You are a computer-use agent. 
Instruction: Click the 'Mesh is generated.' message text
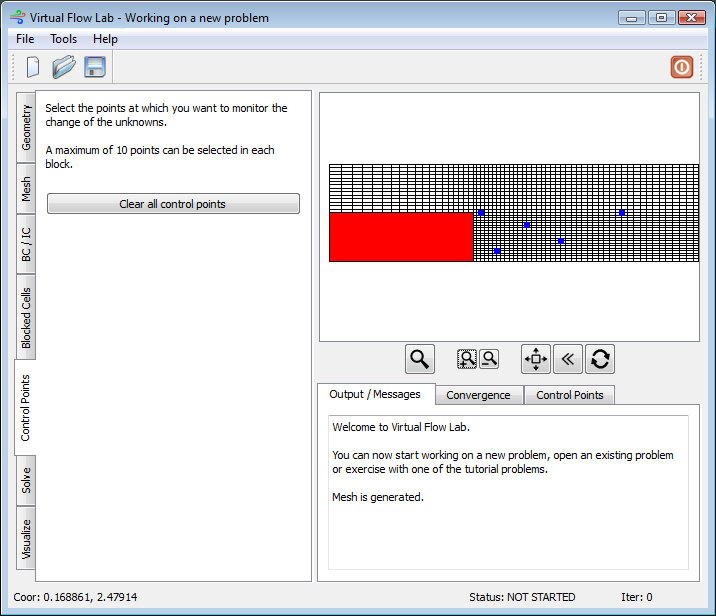(378, 497)
